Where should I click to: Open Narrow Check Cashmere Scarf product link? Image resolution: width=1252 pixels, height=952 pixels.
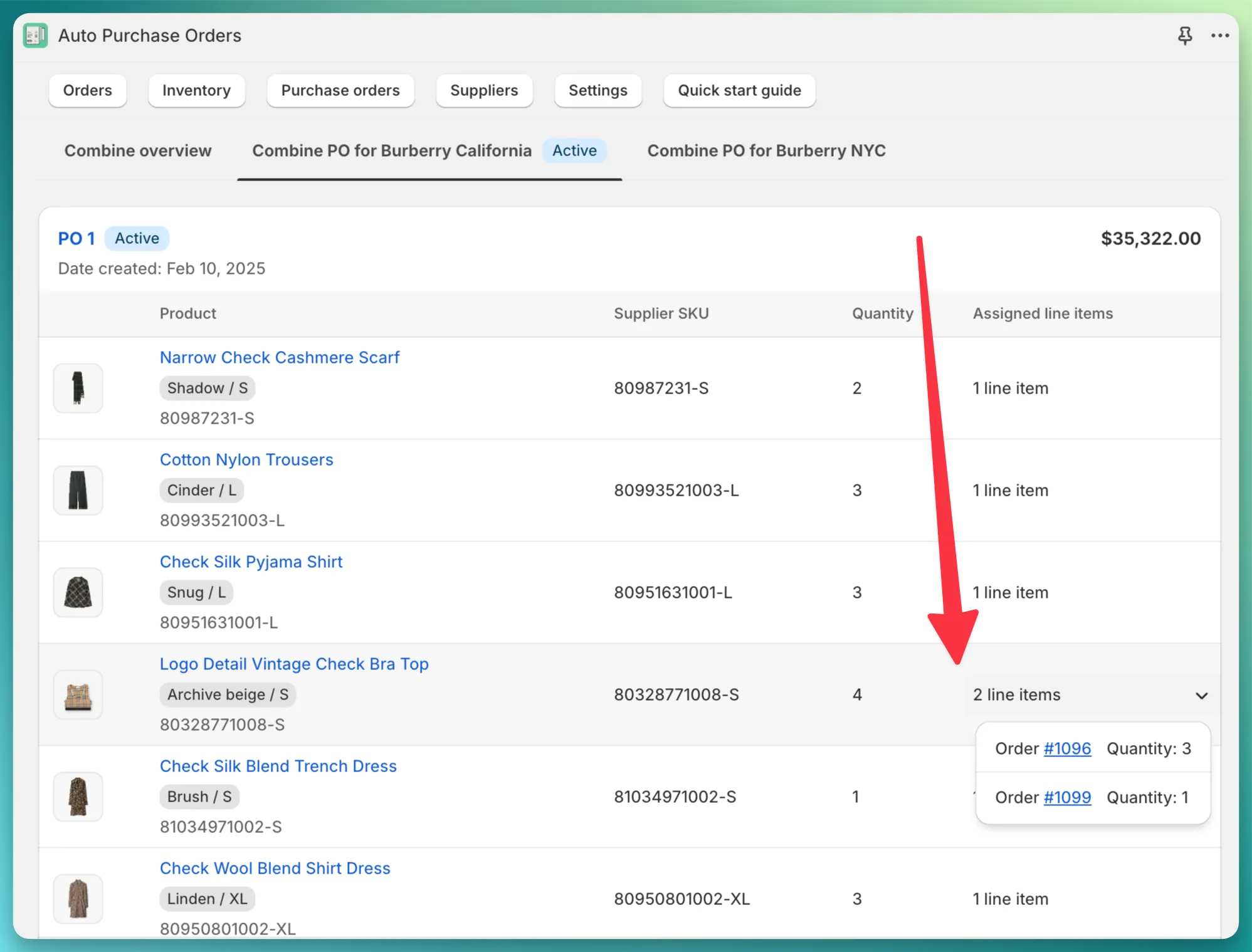pyautogui.click(x=280, y=357)
